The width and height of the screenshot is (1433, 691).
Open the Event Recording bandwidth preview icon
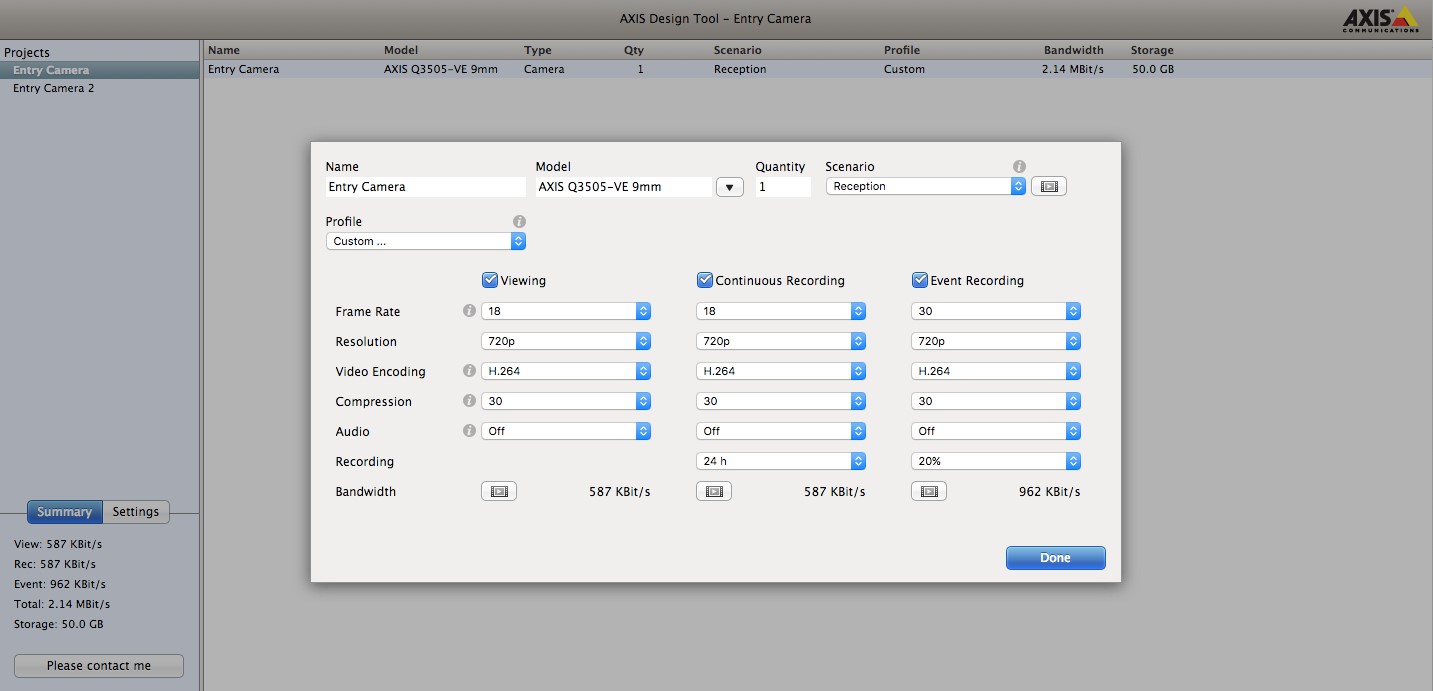[x=929, y=491]
